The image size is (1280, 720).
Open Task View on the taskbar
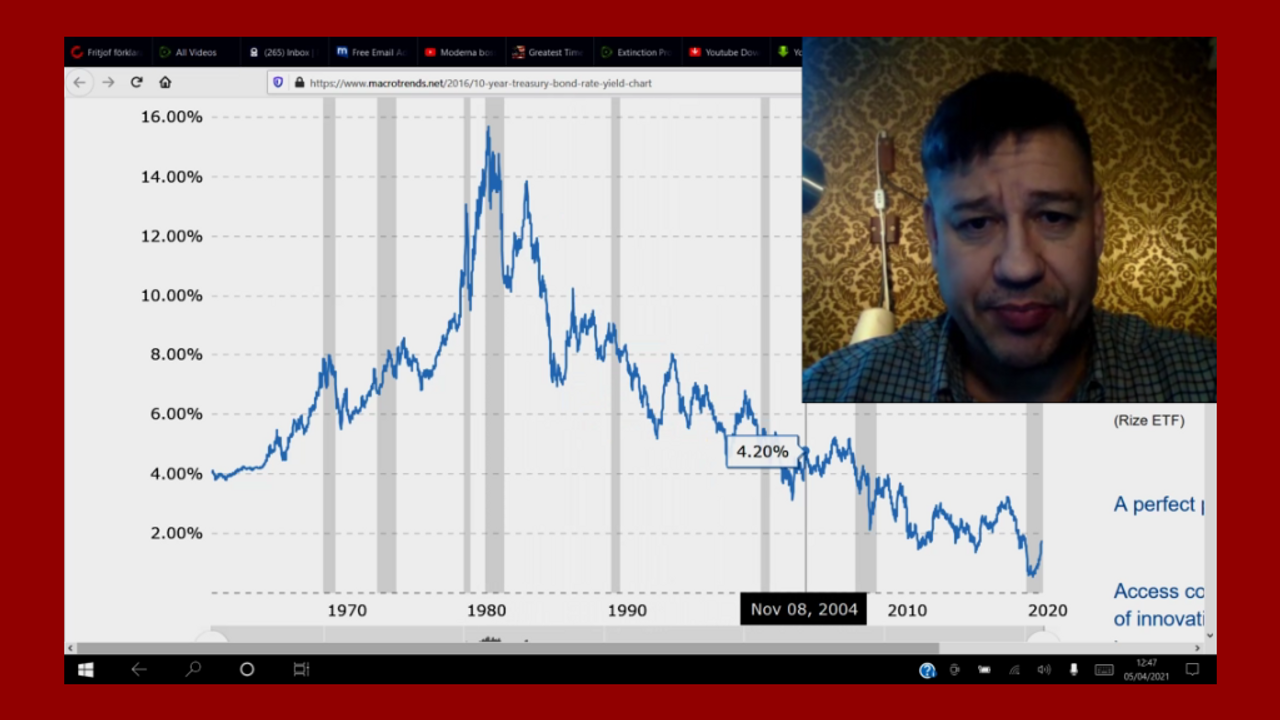pos(301,670)
